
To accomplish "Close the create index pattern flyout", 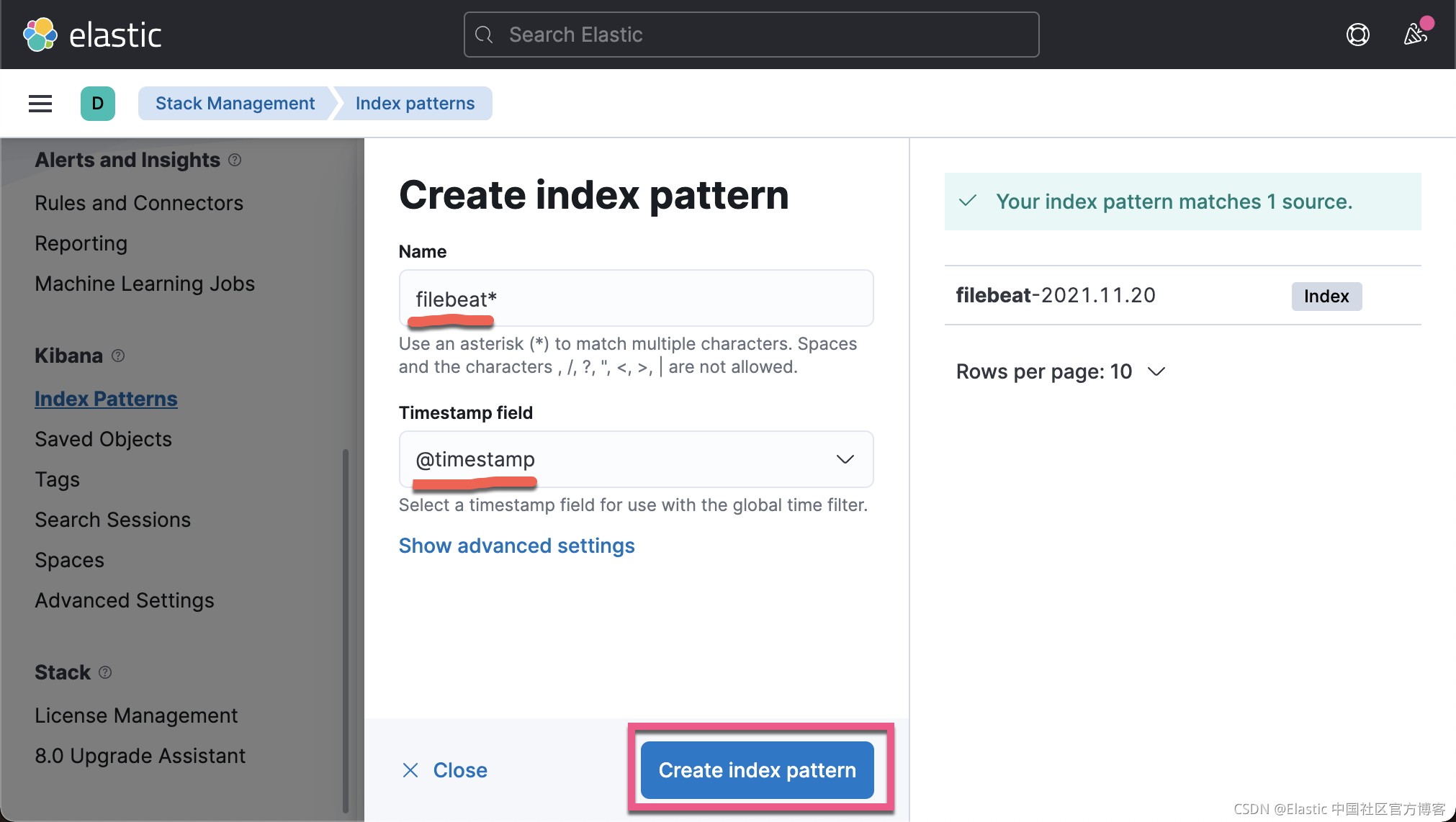I will (444, 770).
